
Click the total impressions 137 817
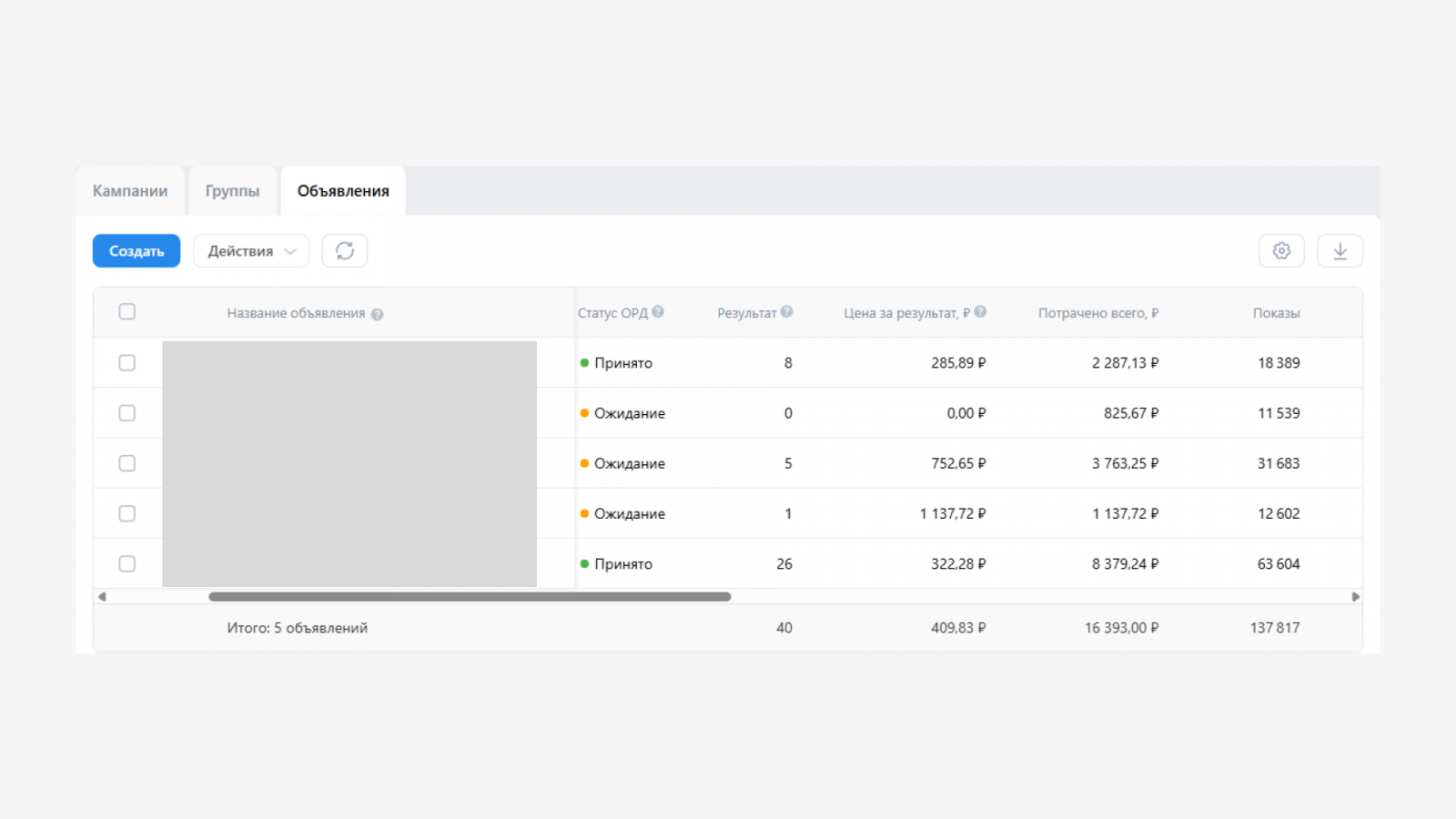tap(1275, 628)
